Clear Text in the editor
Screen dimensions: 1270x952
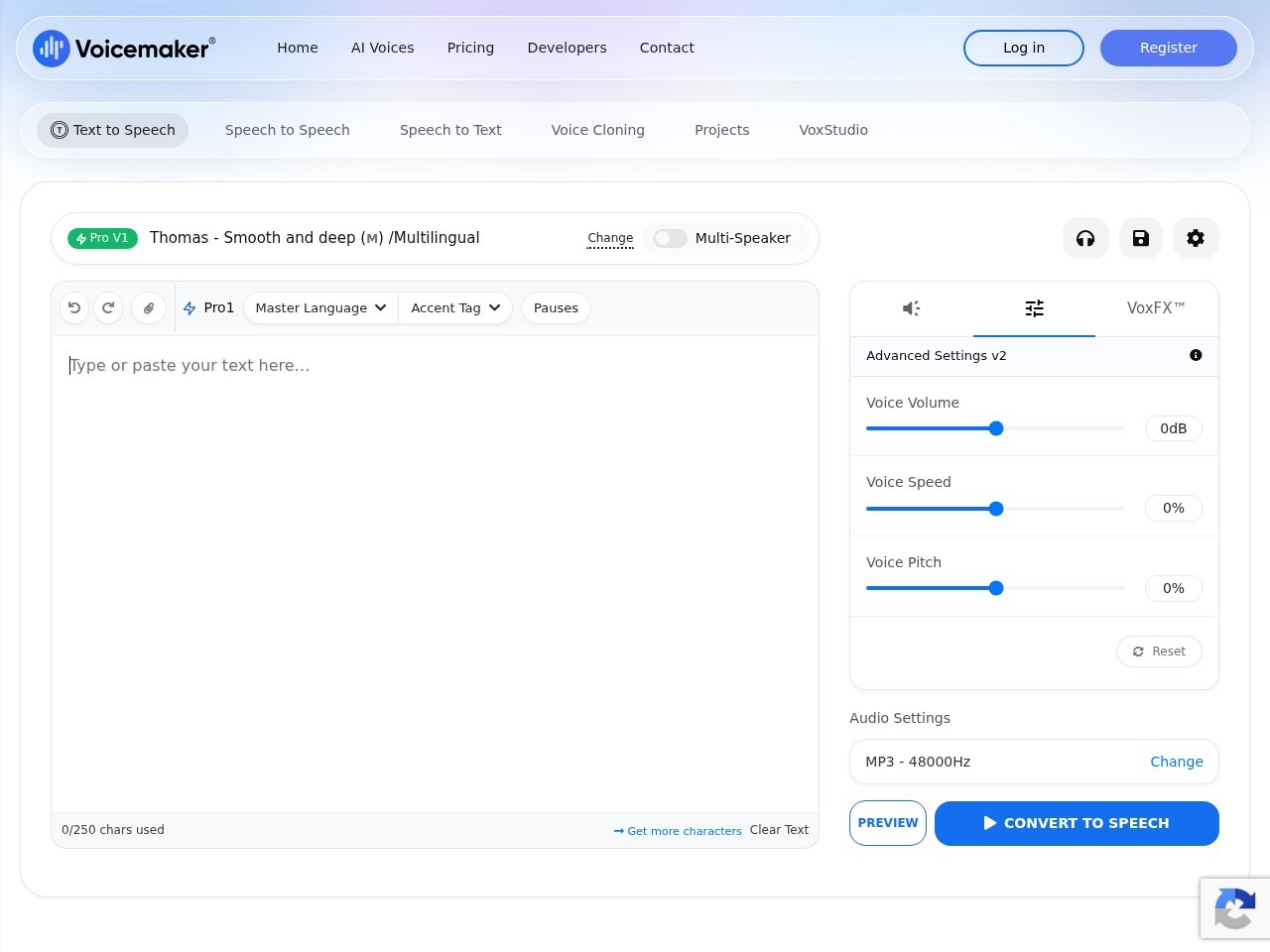click(x=779, y=830)
